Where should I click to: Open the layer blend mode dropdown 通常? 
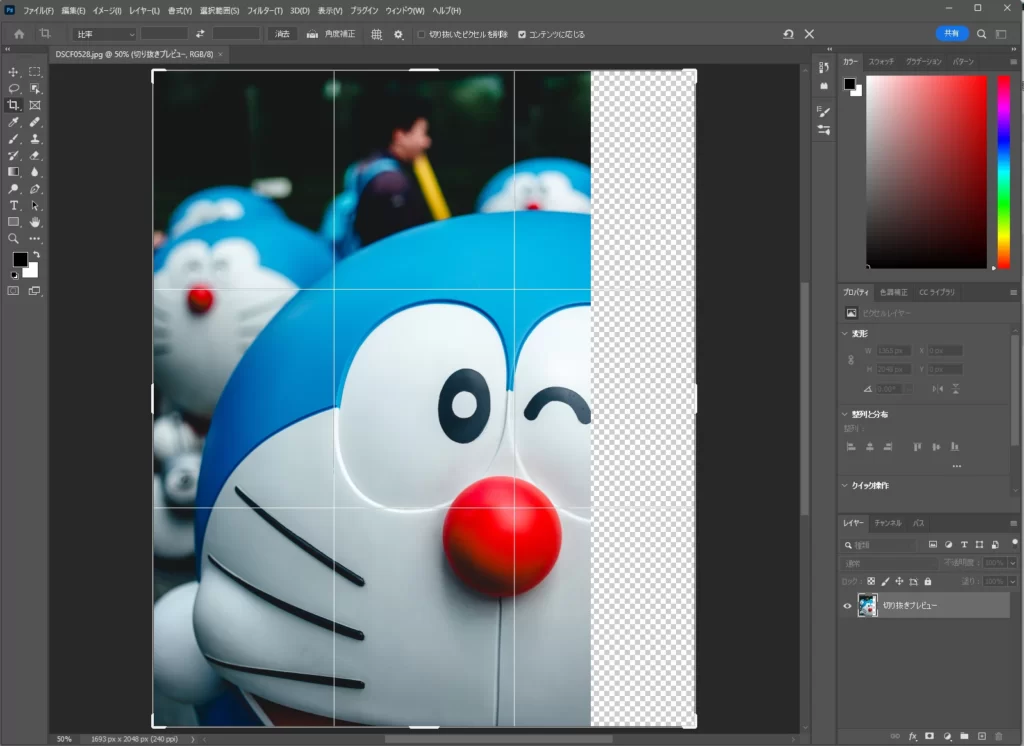[x=889, y=562]
